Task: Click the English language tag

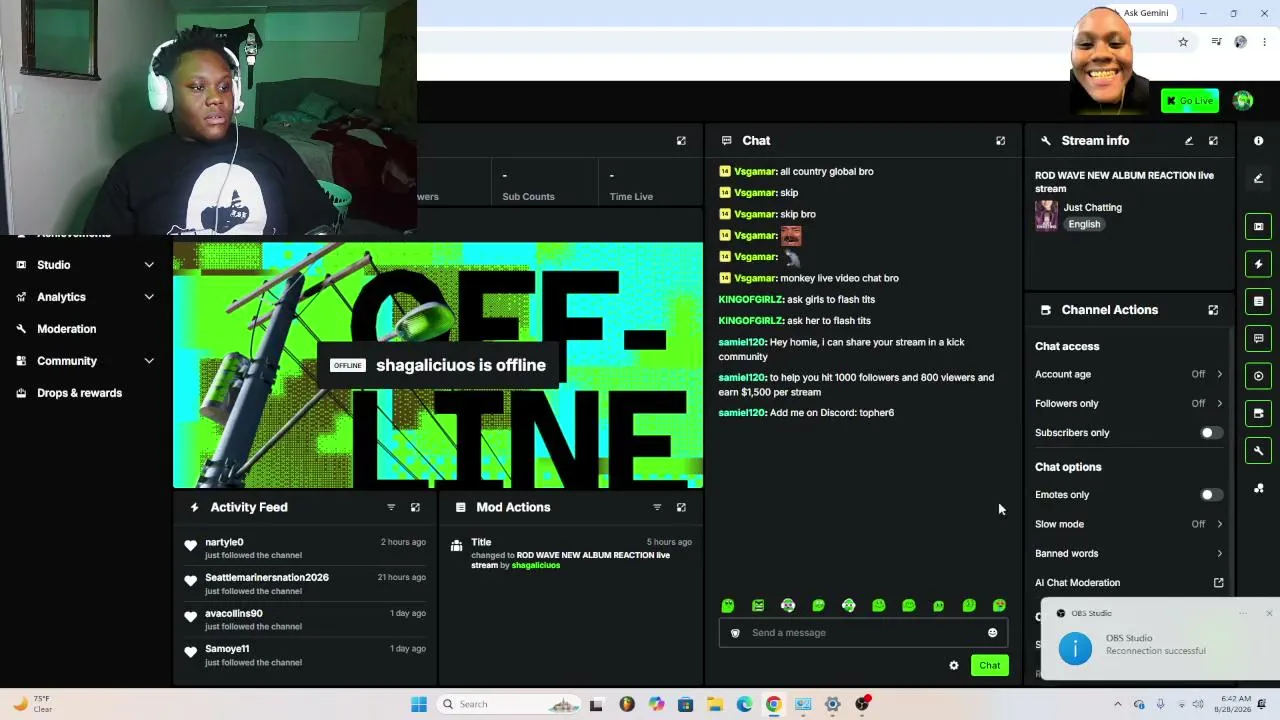Action: click(1084, 224)
